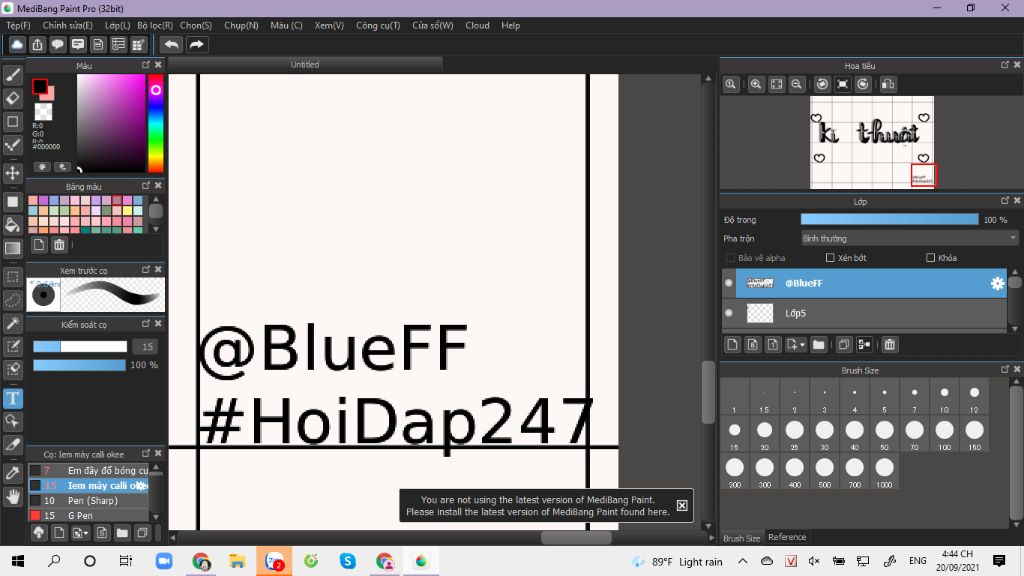The height and width of the screenshot is (576, 1024).
Task: Dismiss the update notification
Action: tap(682, 505)
